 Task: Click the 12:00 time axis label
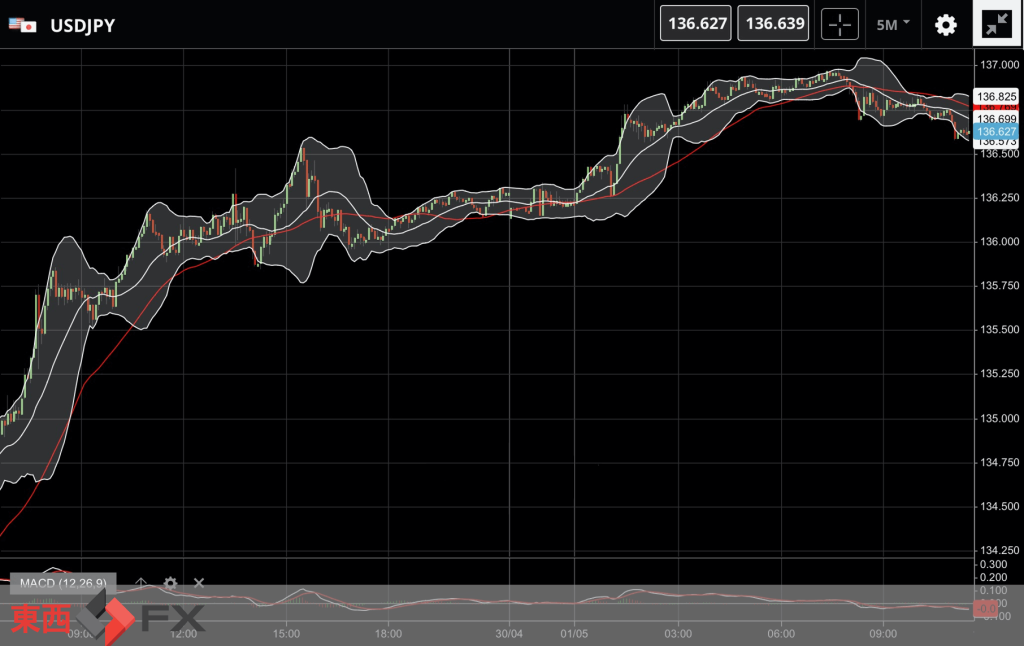[184, 634]
